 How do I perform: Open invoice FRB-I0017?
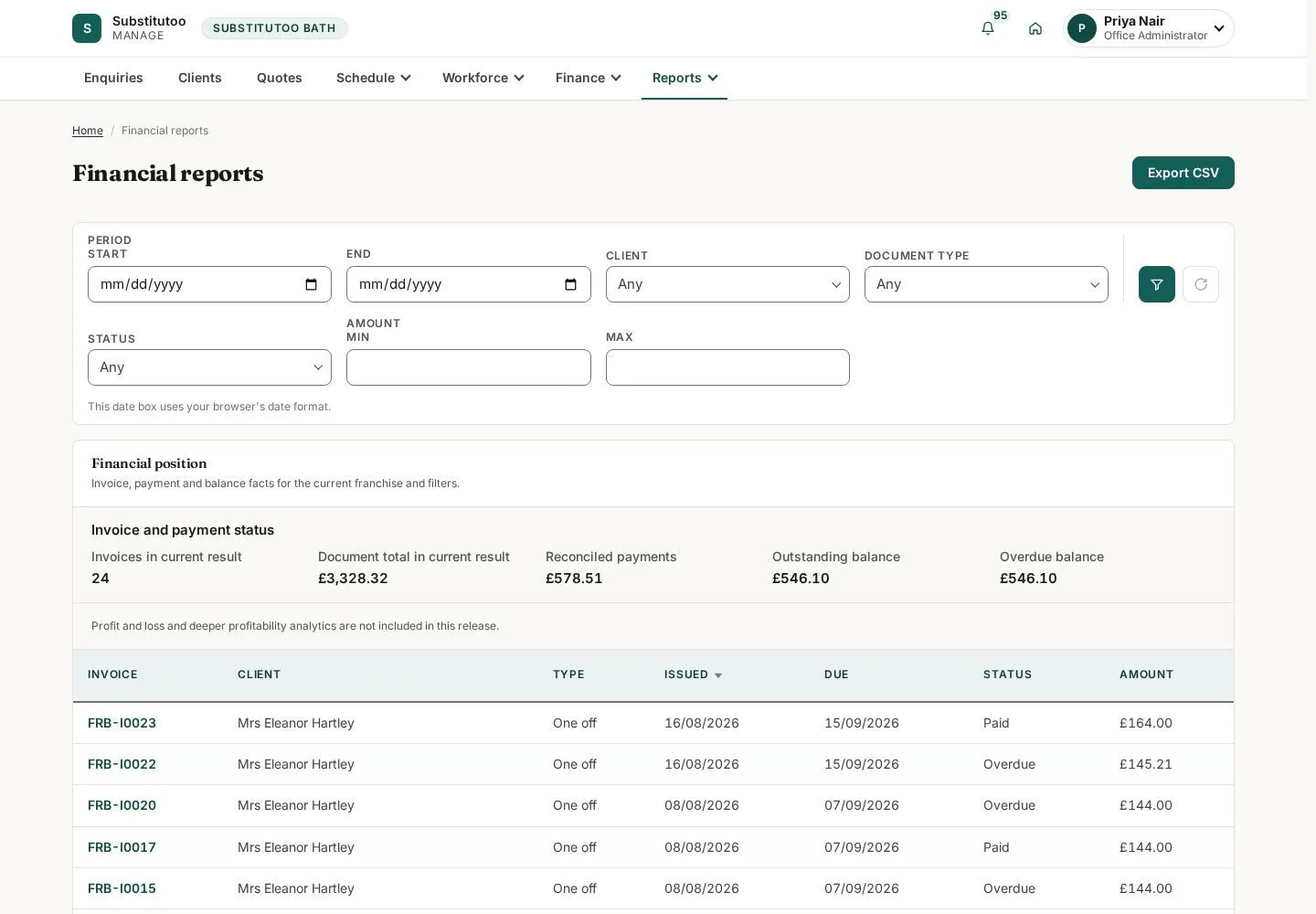(122, 847)
